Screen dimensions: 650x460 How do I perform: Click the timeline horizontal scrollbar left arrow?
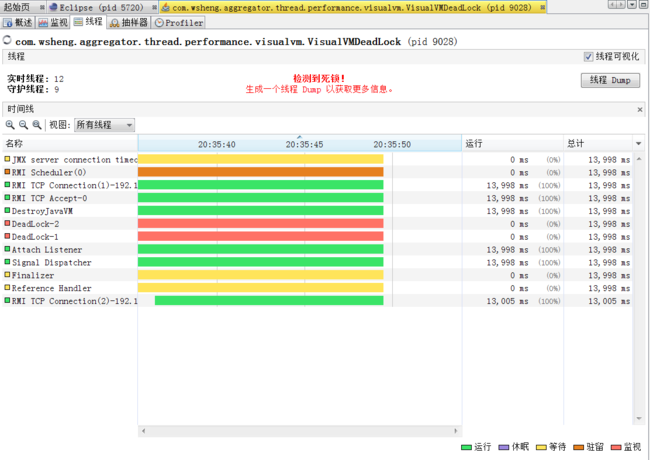click(x=143, y=431)
